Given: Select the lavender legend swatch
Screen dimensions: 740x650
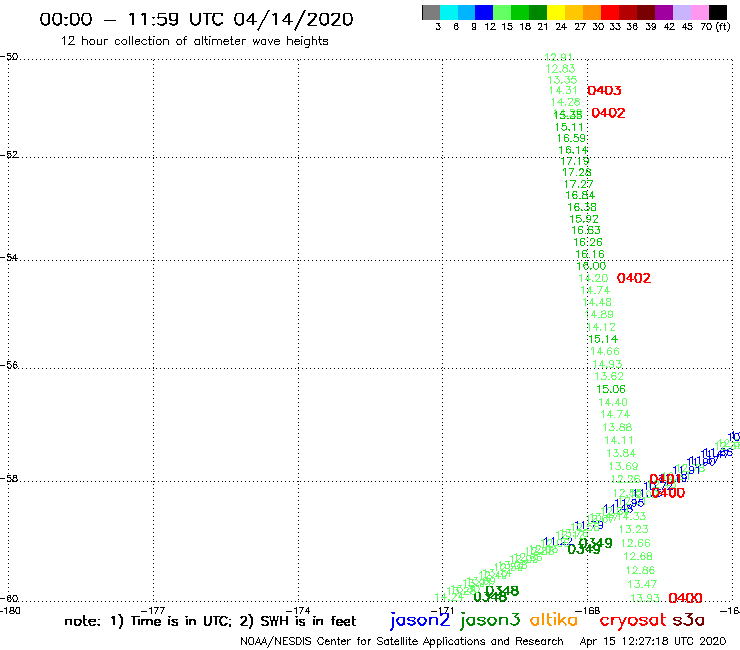Looking at the screenshot, I should [681, 12].
